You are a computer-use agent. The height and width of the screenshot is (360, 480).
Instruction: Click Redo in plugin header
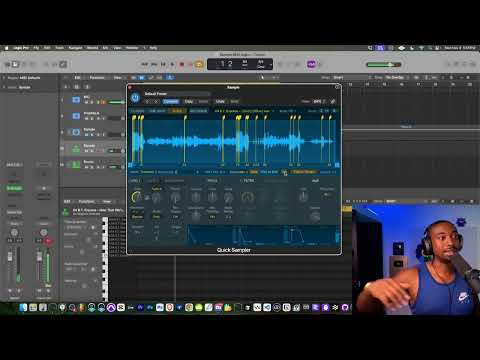(x=234, y=101)
